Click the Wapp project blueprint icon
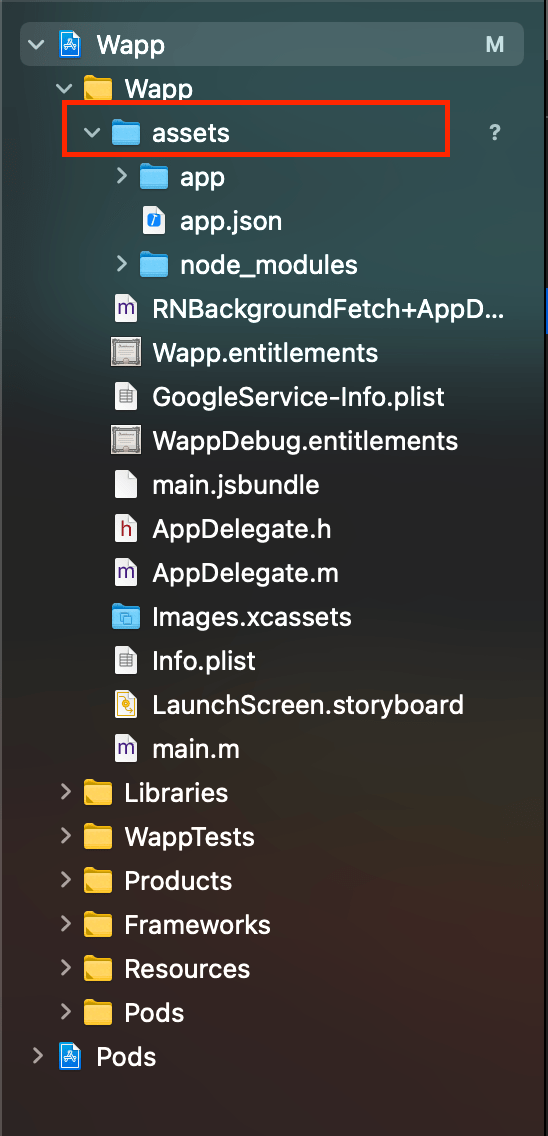Viewport: 548px width, 1136px height. point(70,45)
